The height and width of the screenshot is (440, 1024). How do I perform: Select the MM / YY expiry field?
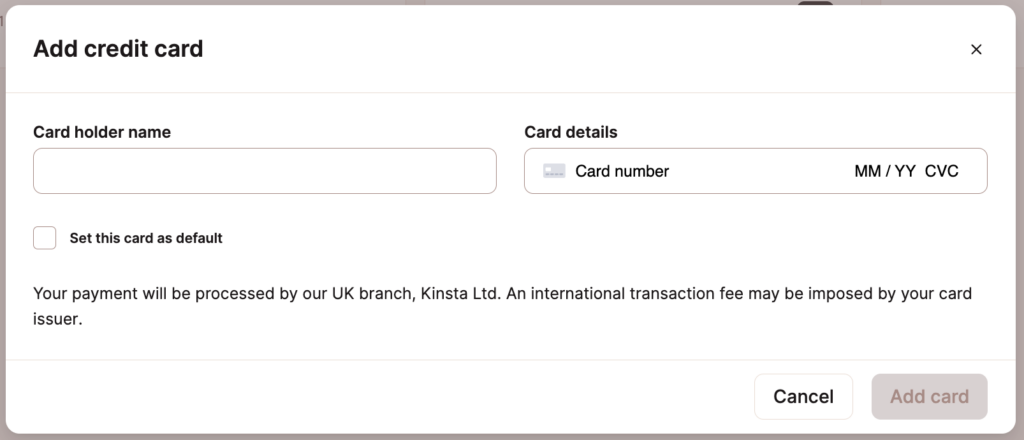pos(885,171)
